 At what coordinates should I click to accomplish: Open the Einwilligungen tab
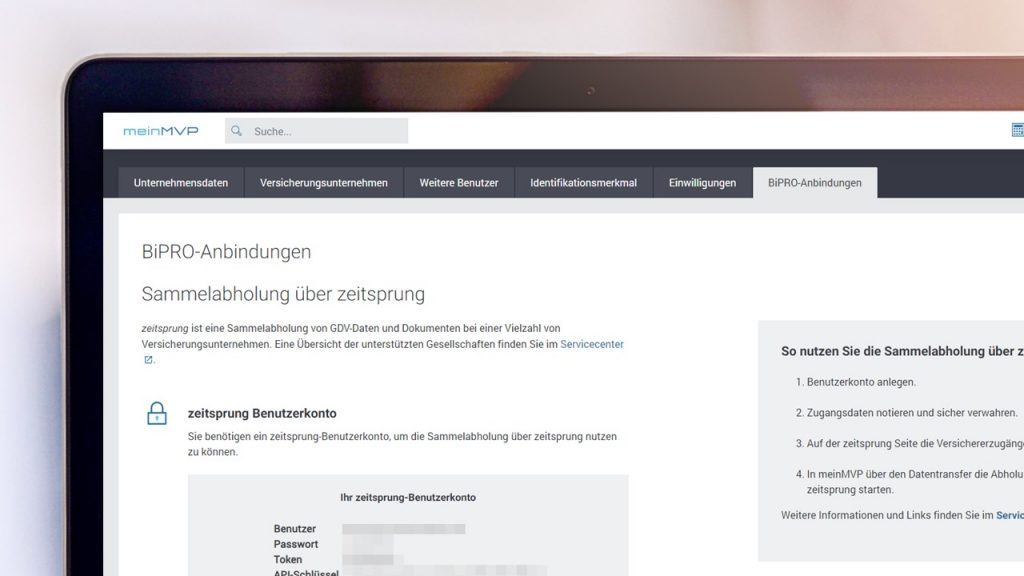[x=702, y=183]
